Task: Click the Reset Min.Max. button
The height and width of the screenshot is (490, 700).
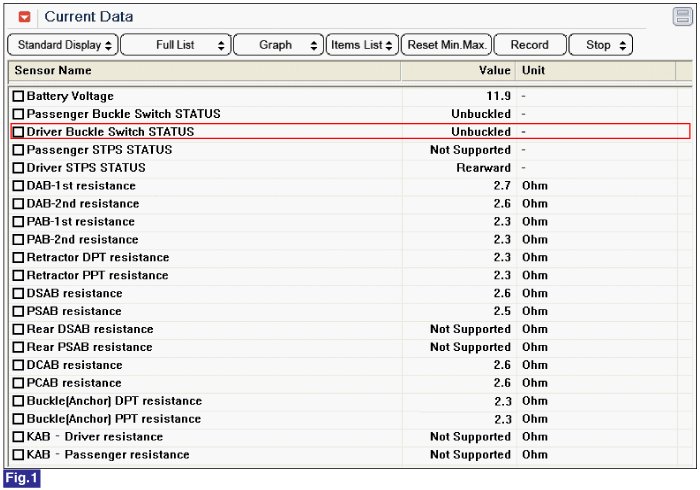Action: click(446, 45)
